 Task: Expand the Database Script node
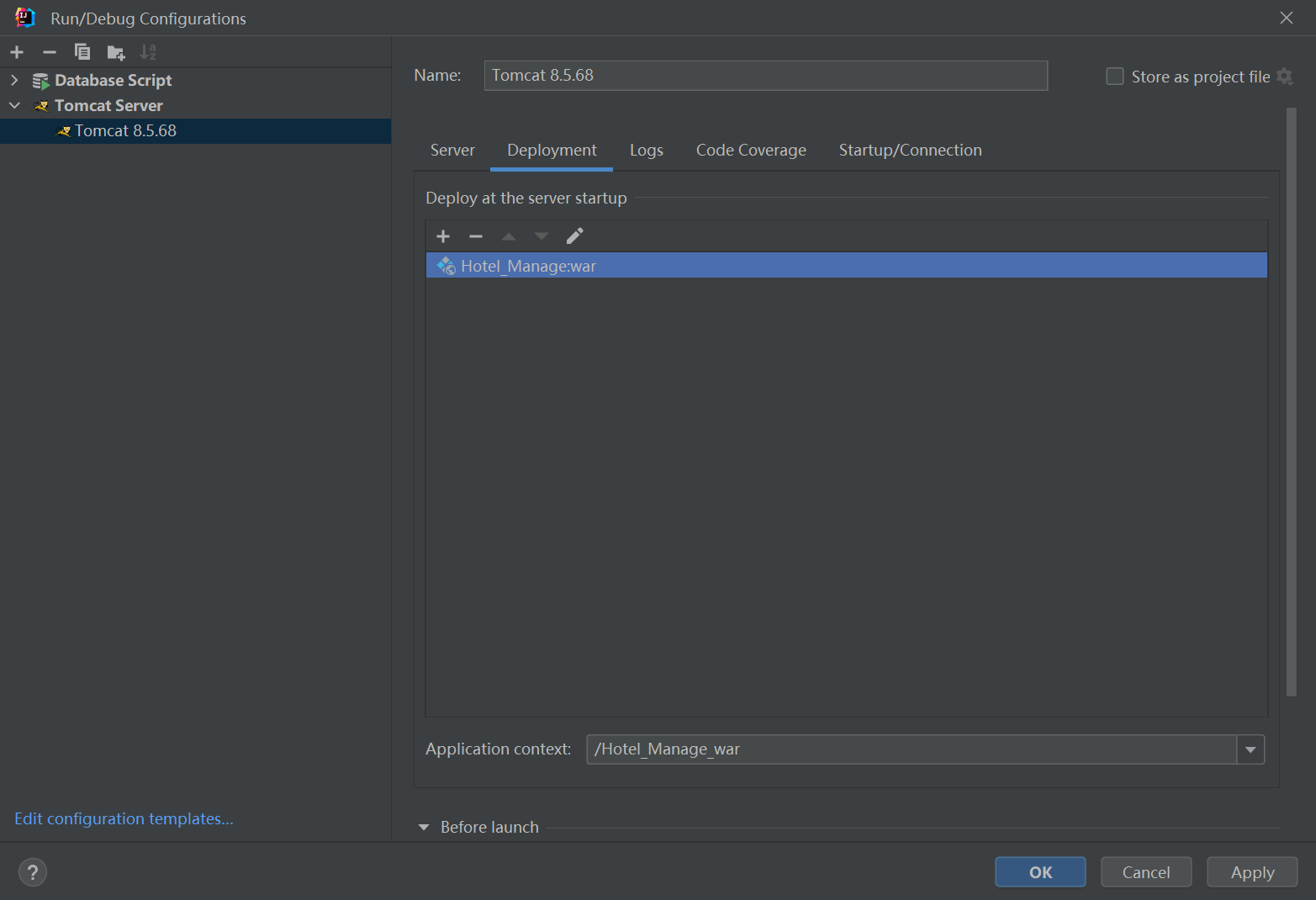[14, 81]
